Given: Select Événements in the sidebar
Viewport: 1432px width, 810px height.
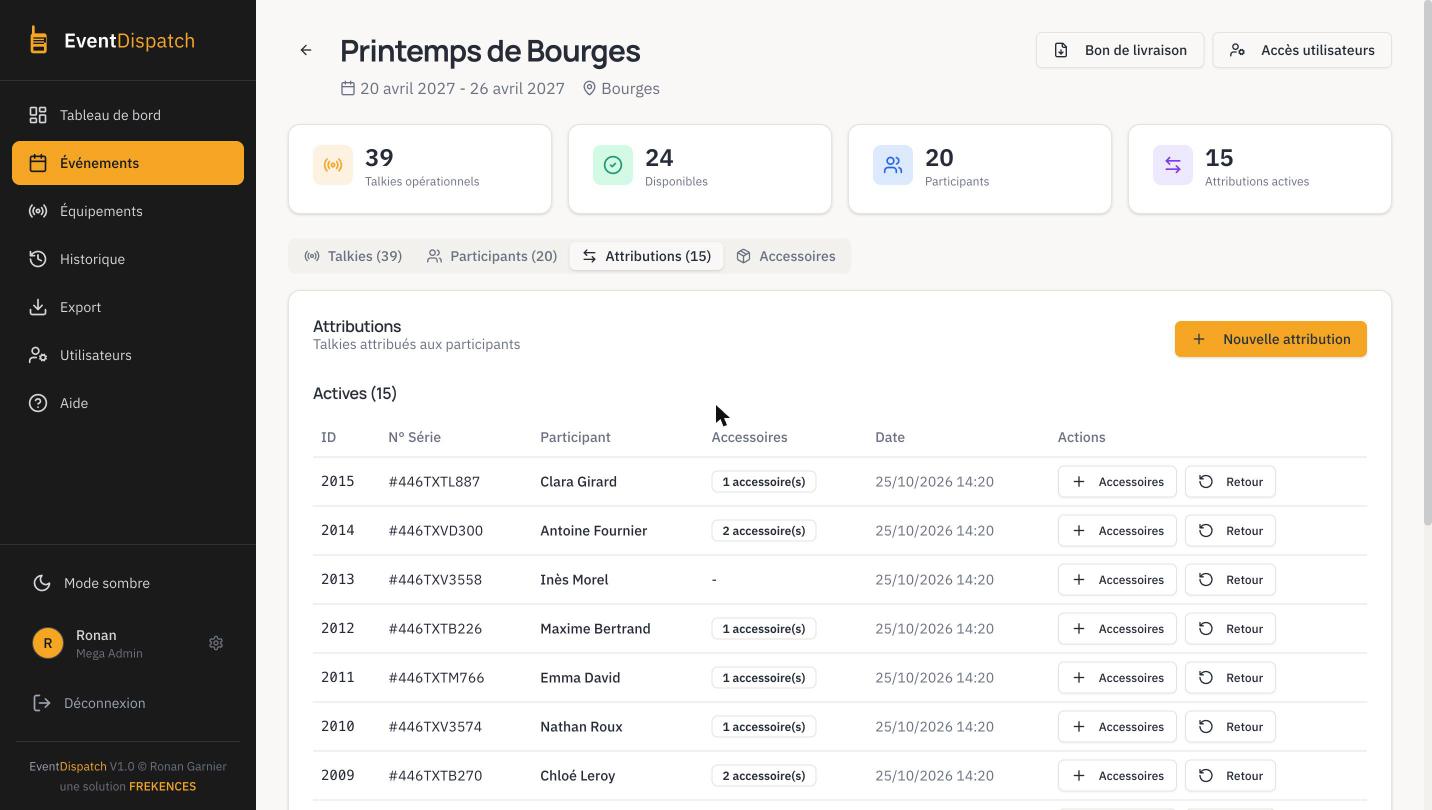Looking at the screenshot, I should (x=128, y=163).
